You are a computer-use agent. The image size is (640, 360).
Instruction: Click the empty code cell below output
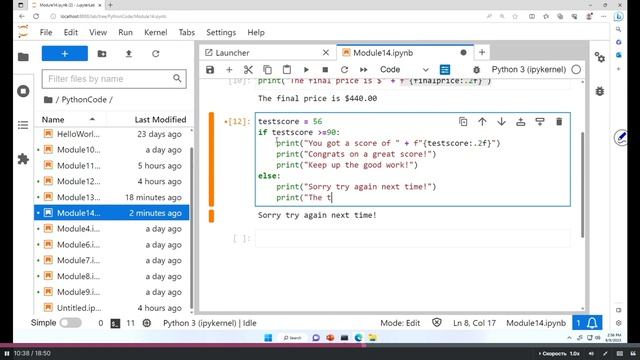[x=412, y=239]
